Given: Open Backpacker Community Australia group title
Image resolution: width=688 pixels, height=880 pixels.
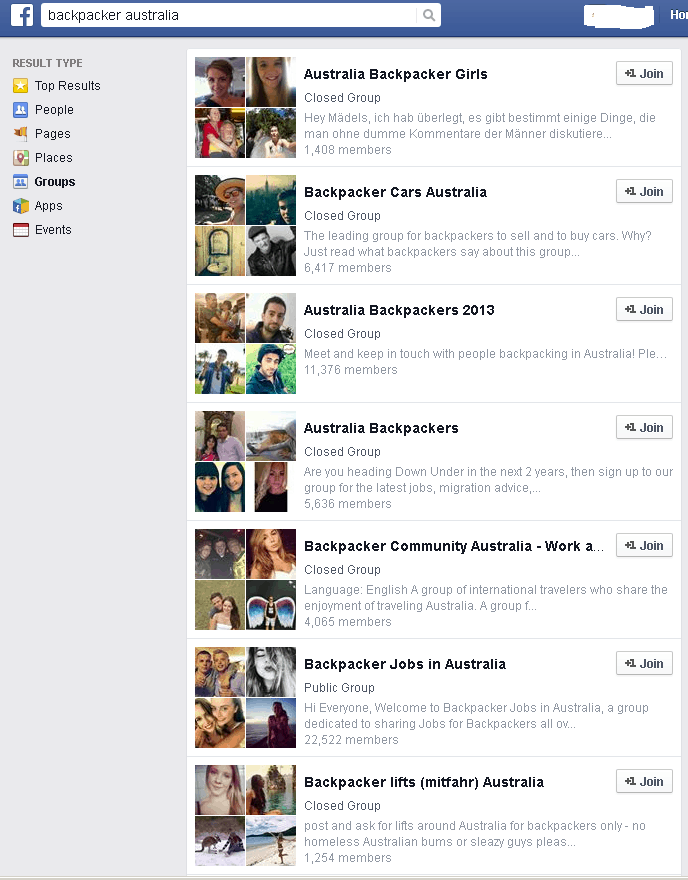Looking at the screenshot, I should pos(454,546).
